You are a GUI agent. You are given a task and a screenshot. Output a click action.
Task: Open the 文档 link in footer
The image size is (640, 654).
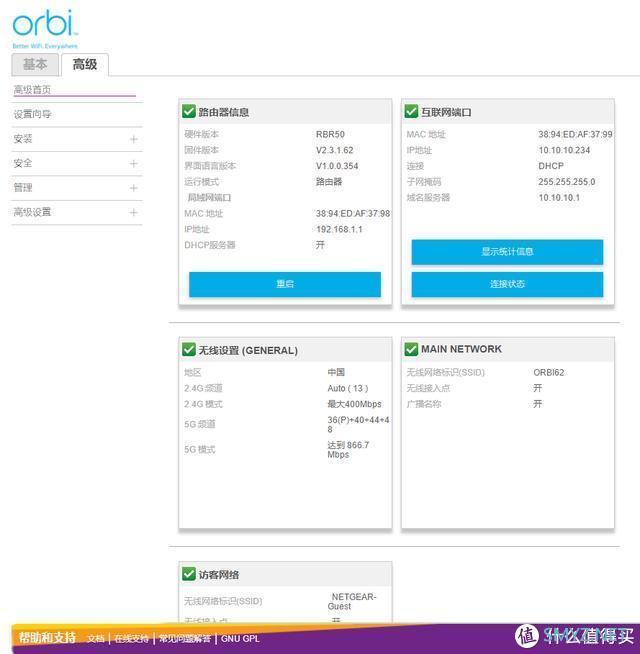pos(96,639)
